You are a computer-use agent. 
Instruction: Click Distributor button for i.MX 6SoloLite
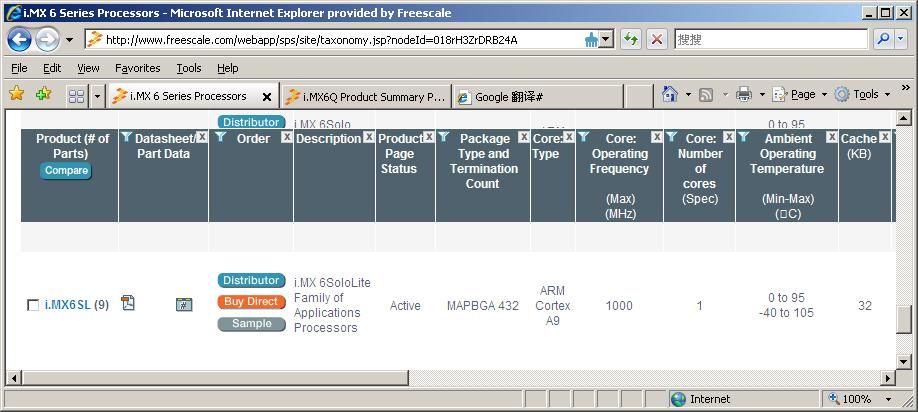(252, 280)
